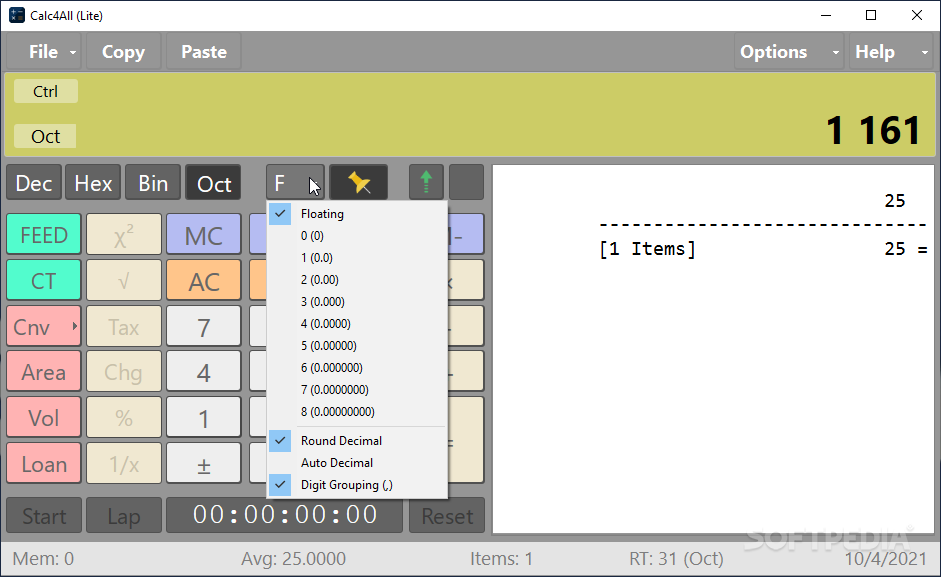Click the first tape entry 25
The width and height of the screenshot is (941, 577).
point(894,201)
